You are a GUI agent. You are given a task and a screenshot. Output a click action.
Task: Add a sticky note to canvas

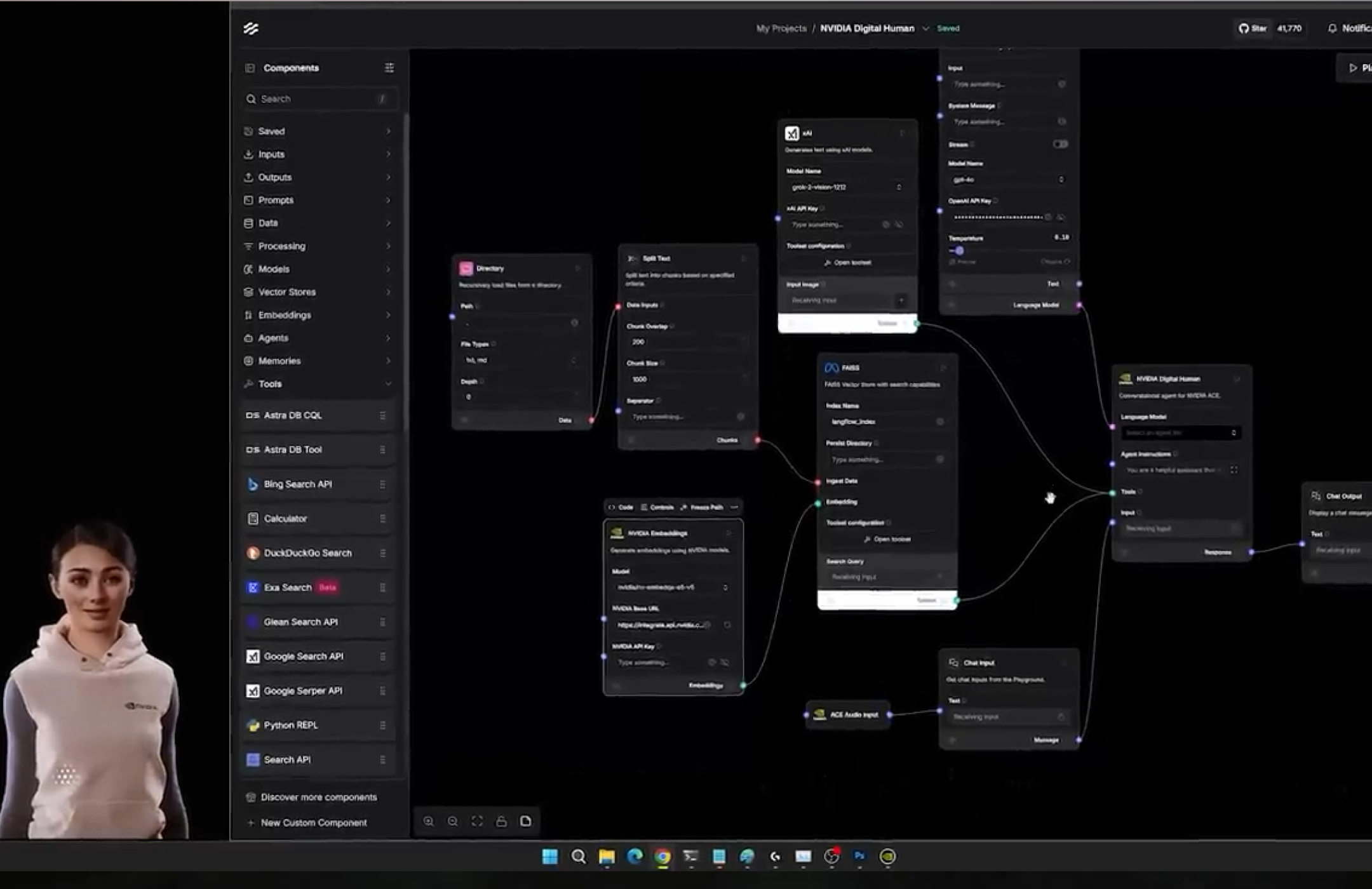(526, 822)
